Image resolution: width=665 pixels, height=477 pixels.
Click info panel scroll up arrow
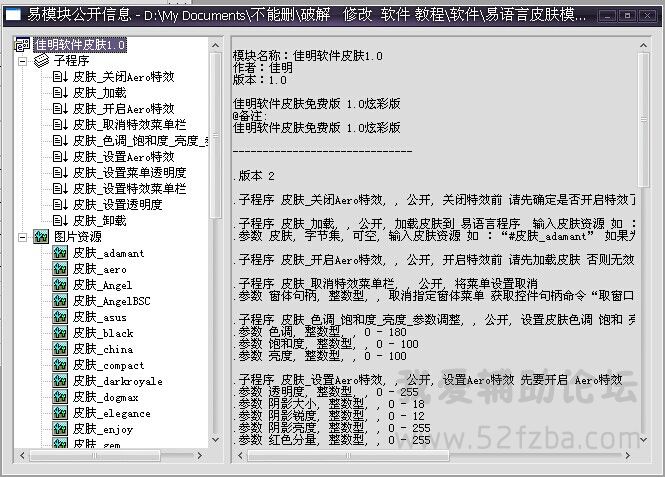point(643,45)
